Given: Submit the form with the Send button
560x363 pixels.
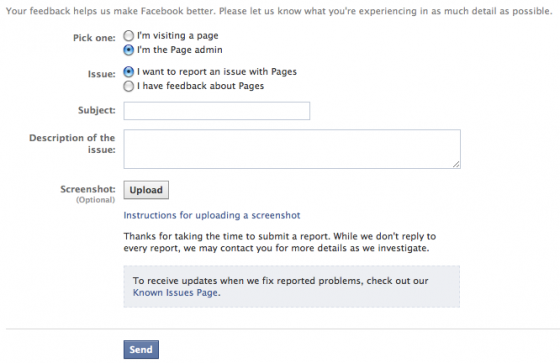Looking at the screenshot, I should point(141,349).
